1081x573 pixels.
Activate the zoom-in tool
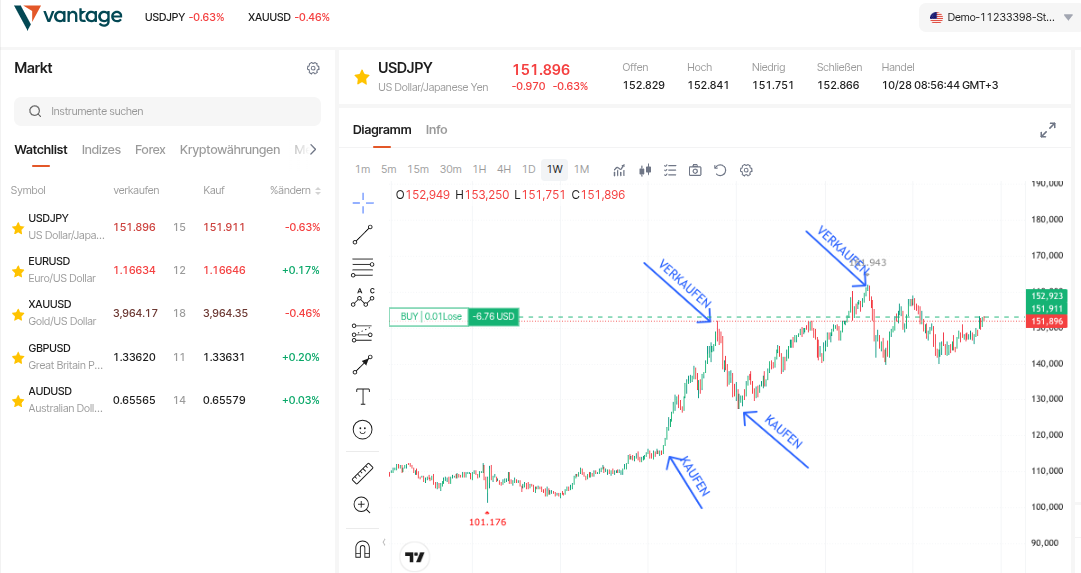363,505
